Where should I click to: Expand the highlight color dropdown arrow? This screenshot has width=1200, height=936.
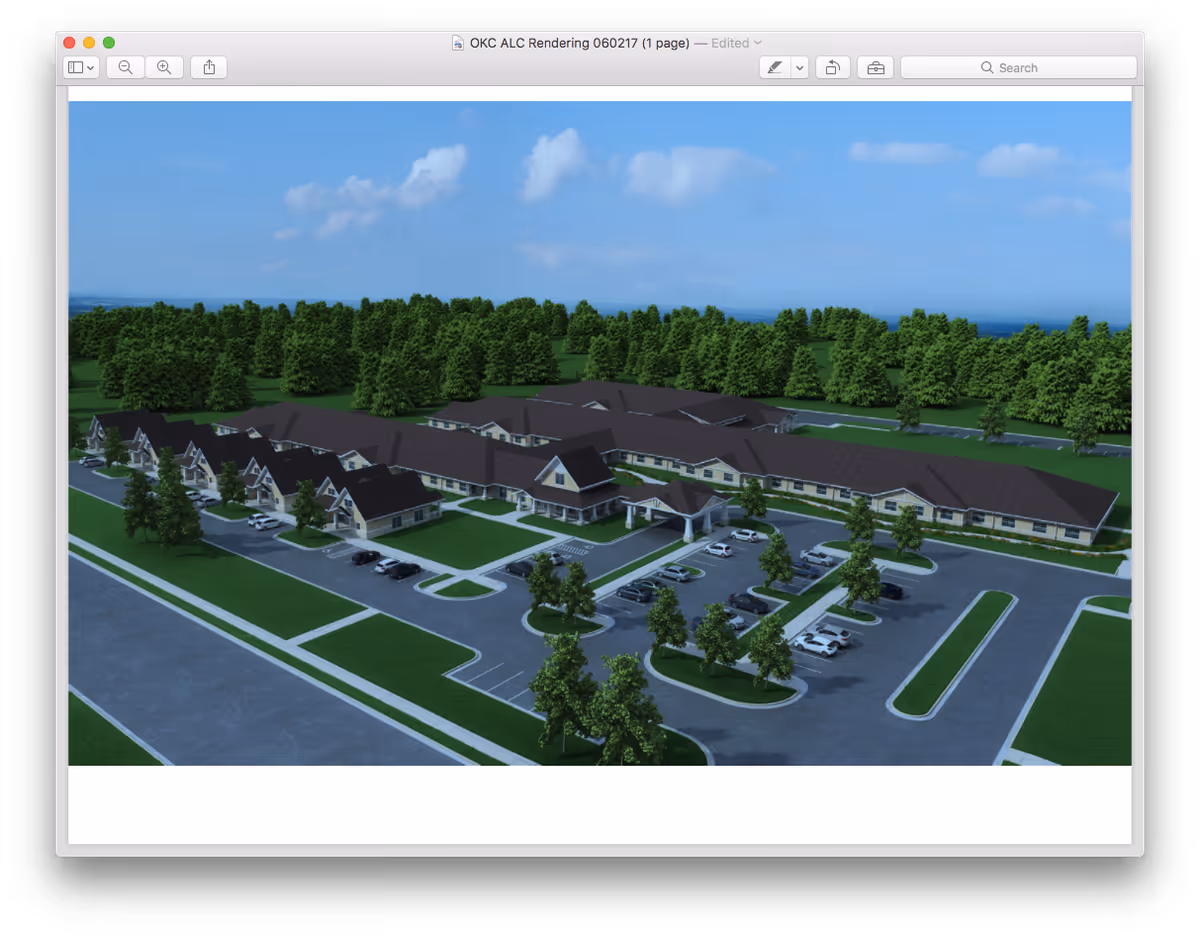click(799, 68)
